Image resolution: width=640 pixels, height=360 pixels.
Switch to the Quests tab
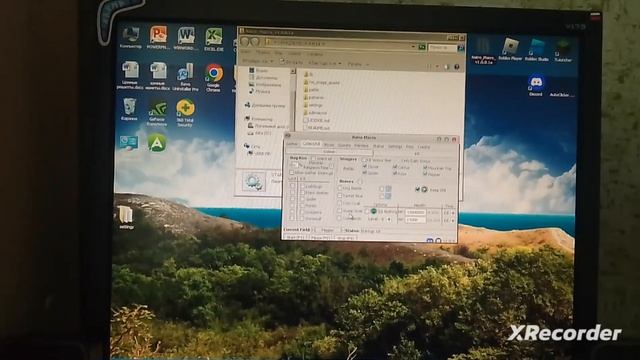pos(344,146)
